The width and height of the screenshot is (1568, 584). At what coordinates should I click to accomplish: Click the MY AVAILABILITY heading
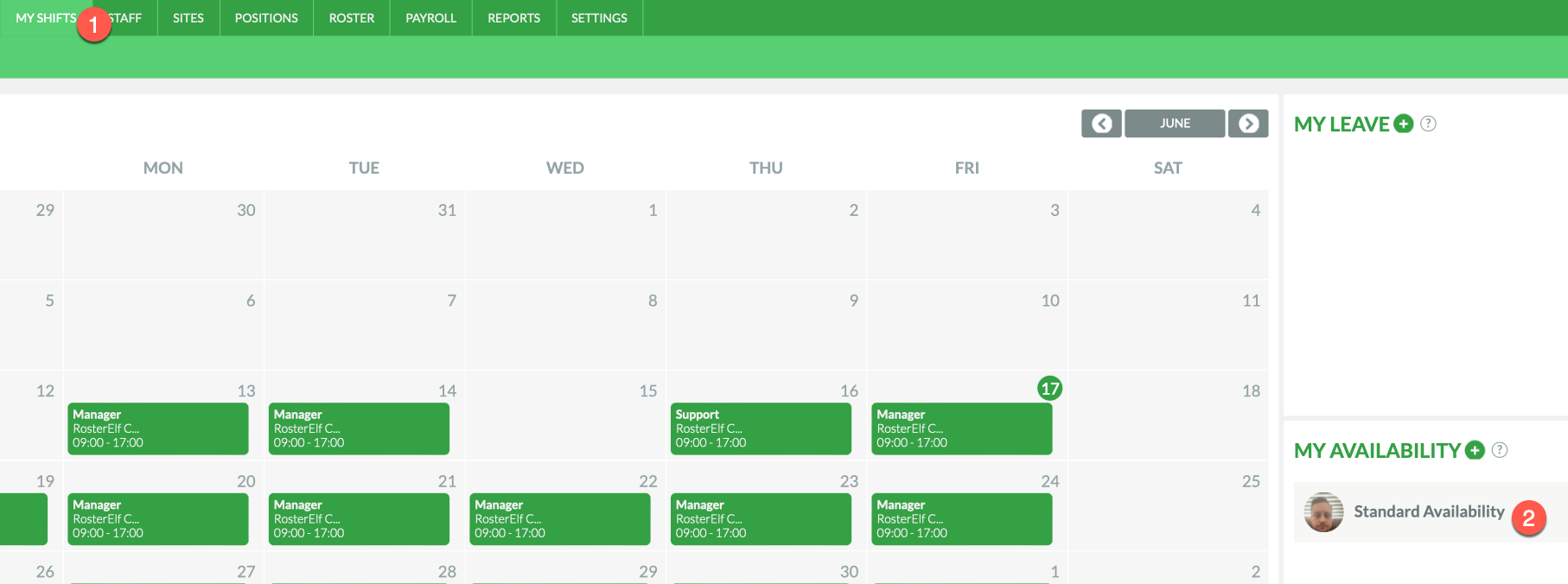pyautogui.click(x=1377, y=451)
